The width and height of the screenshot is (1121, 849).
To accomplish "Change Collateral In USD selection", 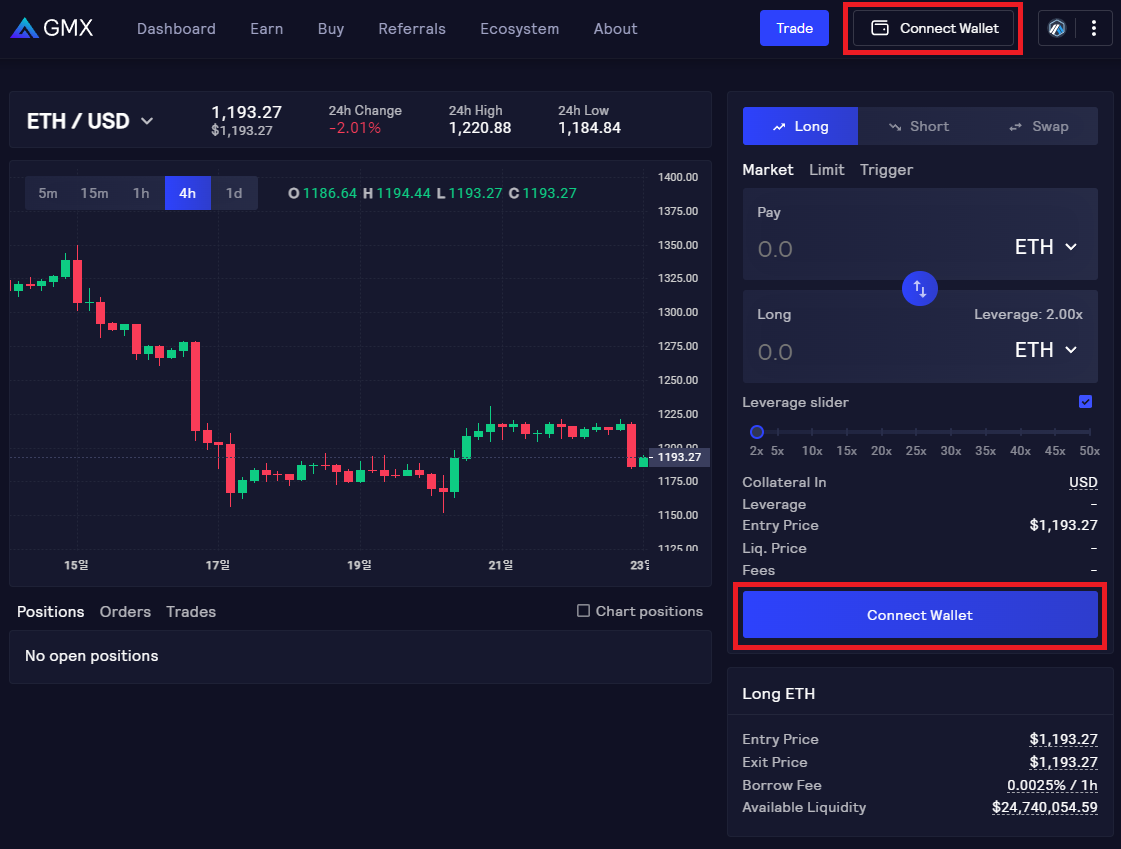I will click(x=1083, y=482).
